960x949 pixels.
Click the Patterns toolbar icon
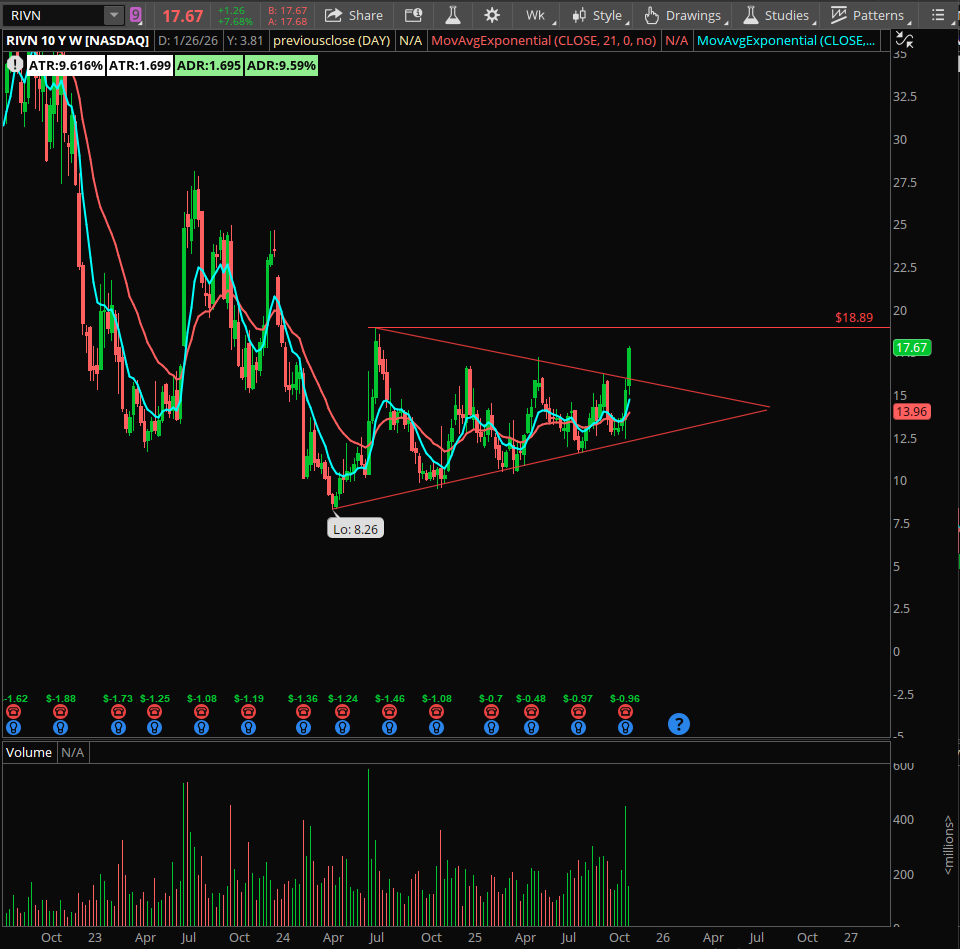(869, 15)
